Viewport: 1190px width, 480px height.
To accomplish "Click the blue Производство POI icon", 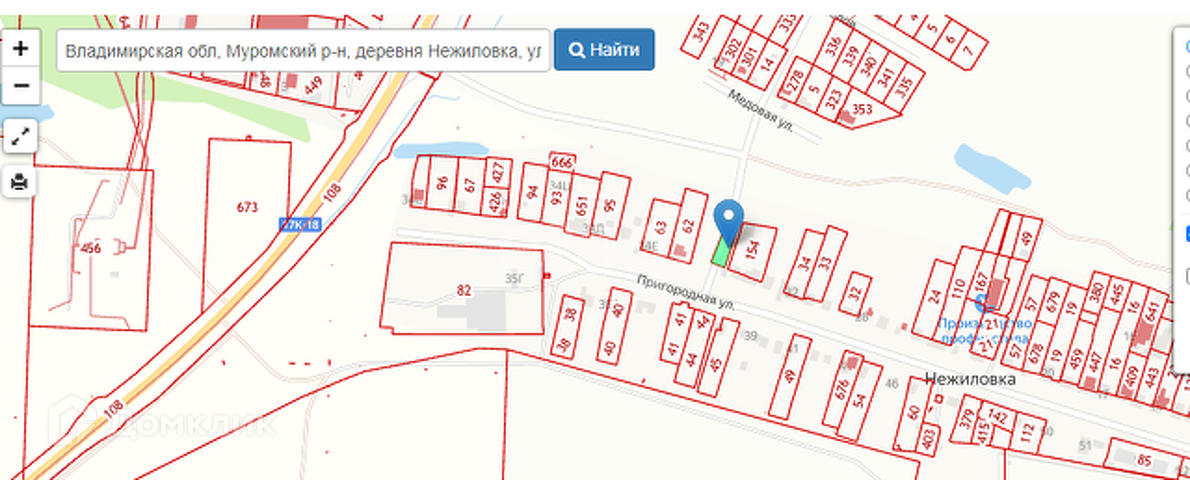I will pos(984,304).
